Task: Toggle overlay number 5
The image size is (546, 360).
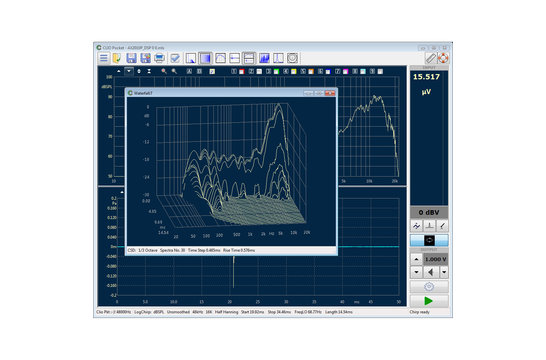Action: tap(303, 71)
